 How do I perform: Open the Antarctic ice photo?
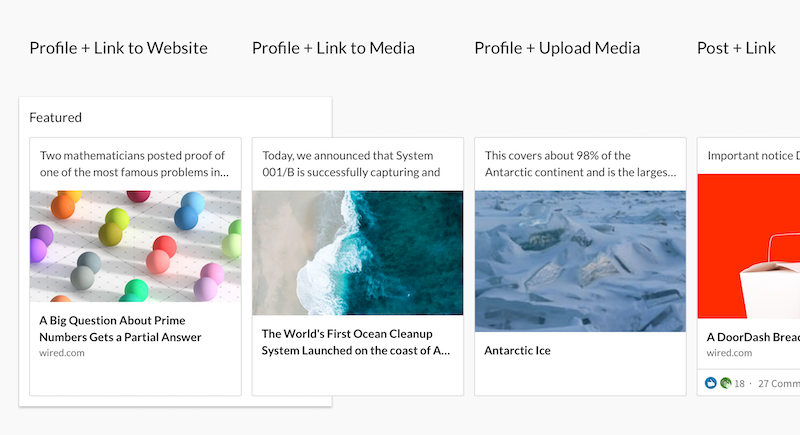pyautogui.click(x=580, y=261)
